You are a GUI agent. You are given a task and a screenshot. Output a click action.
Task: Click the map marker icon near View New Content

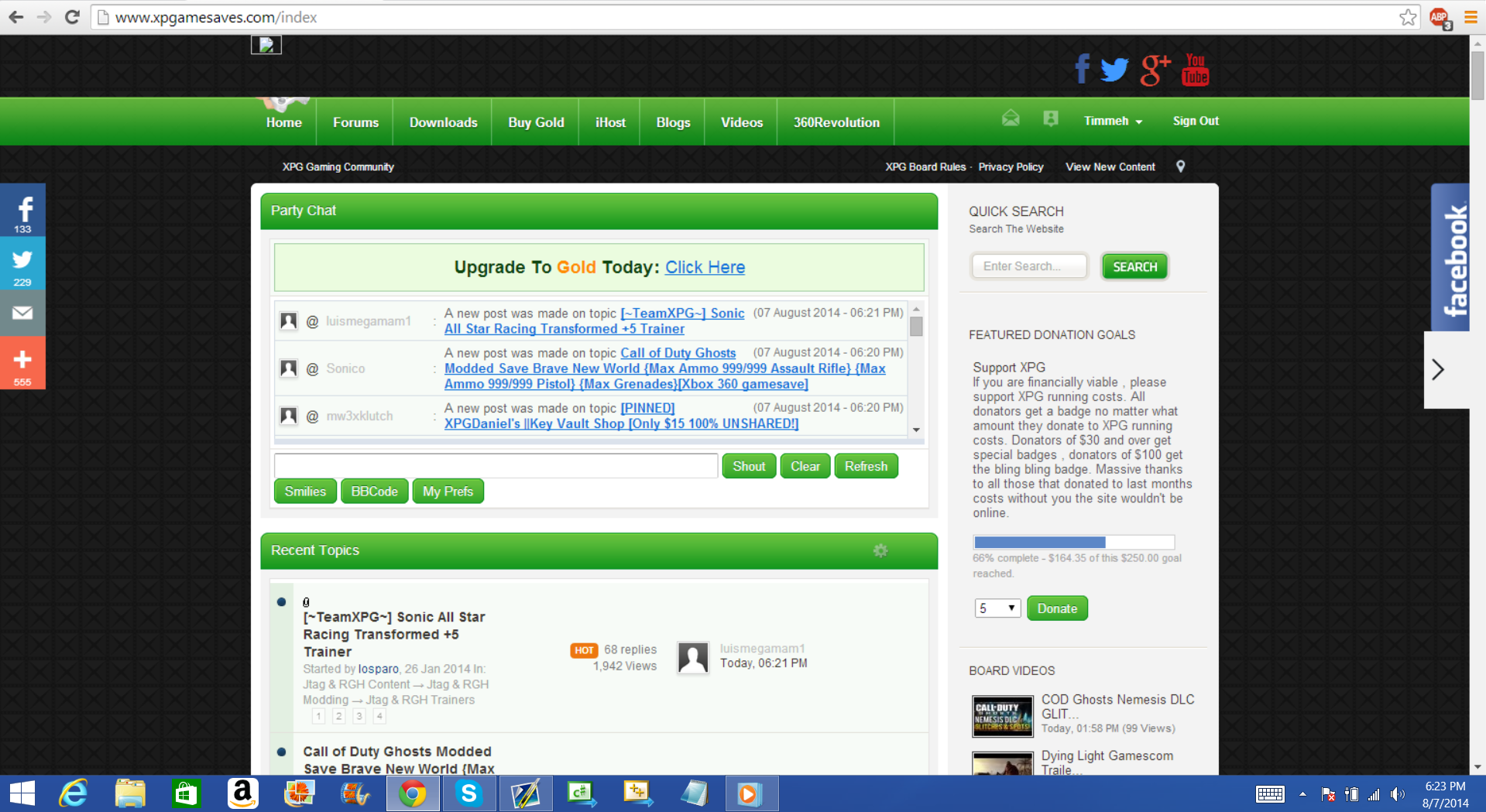(x=1180, y=166)
